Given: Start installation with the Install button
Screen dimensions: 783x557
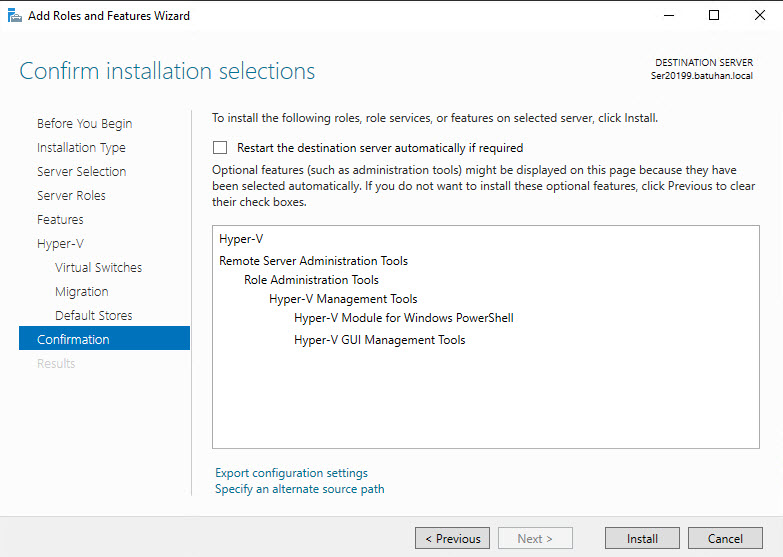Looking at the screenshot, I should tap(642, 539).
